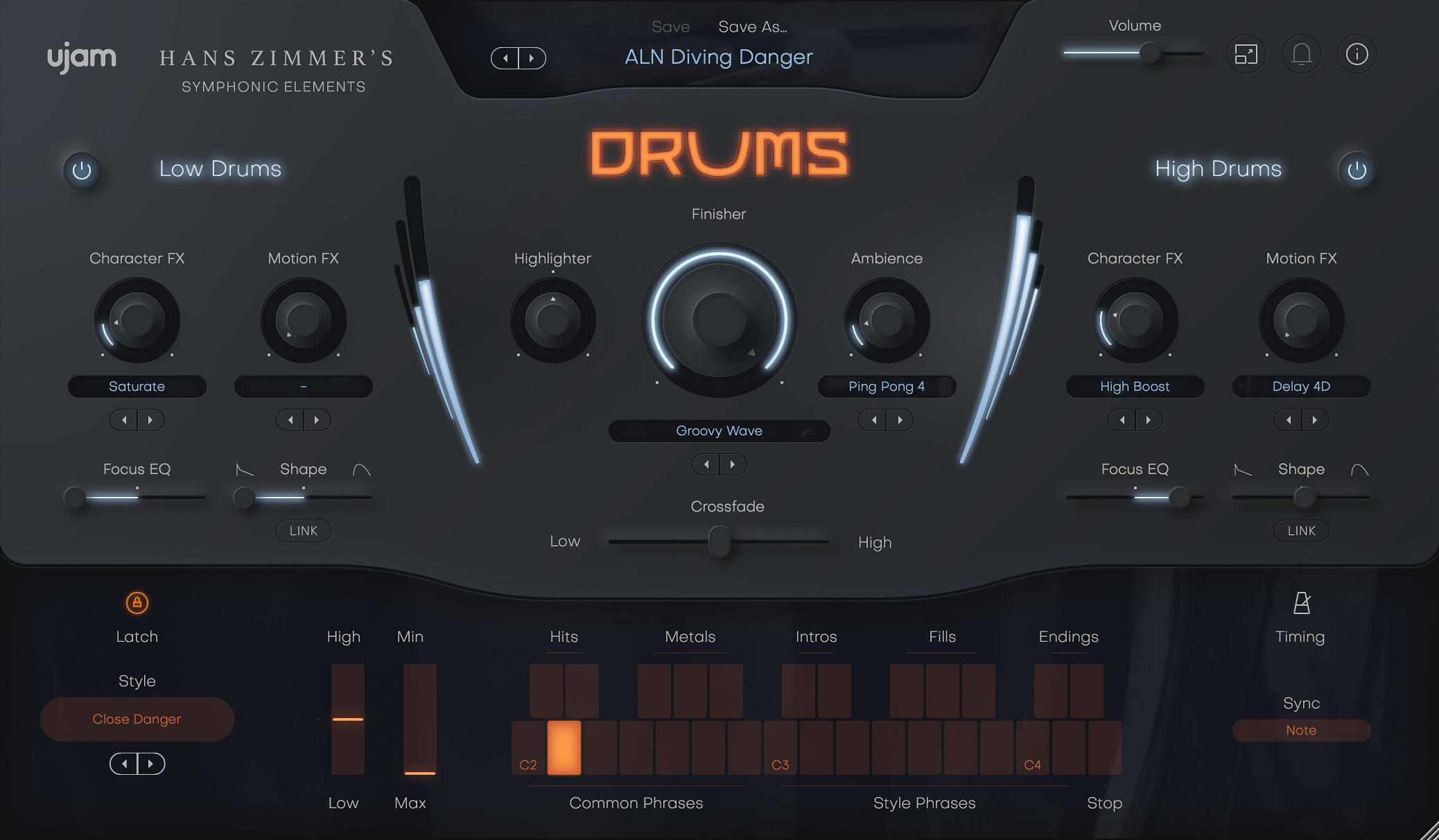Image resolution: width=1439 pixels, height=840 pixels.
Task: Open the window resize icon
Action: pos(1246,54)
